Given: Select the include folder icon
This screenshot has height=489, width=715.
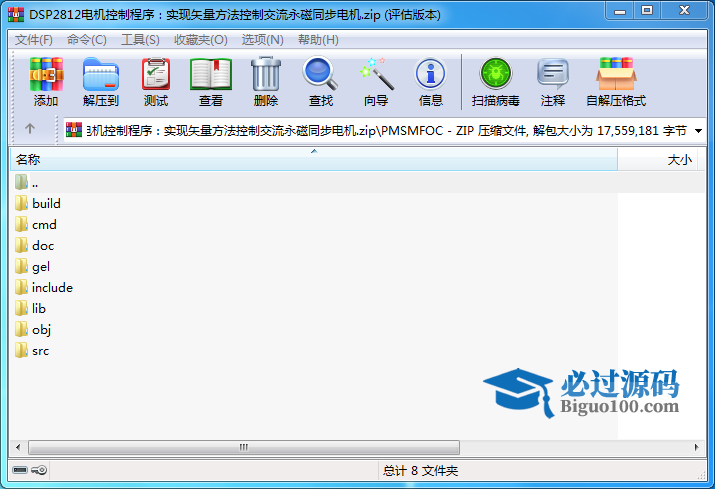Looking at the screenshot, I should (21, 287).
